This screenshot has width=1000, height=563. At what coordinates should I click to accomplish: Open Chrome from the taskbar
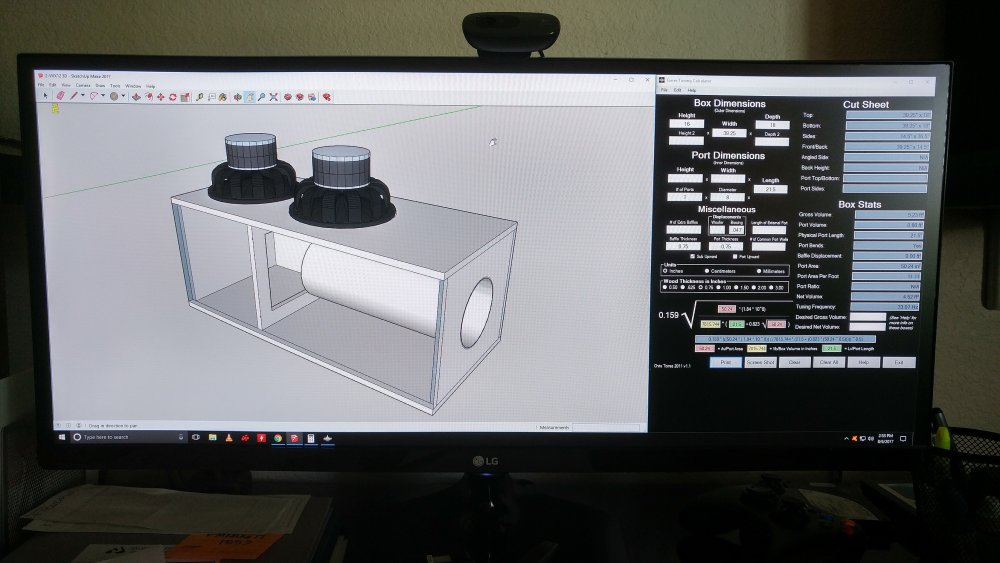pyautogui.click(x=278, y=438)
